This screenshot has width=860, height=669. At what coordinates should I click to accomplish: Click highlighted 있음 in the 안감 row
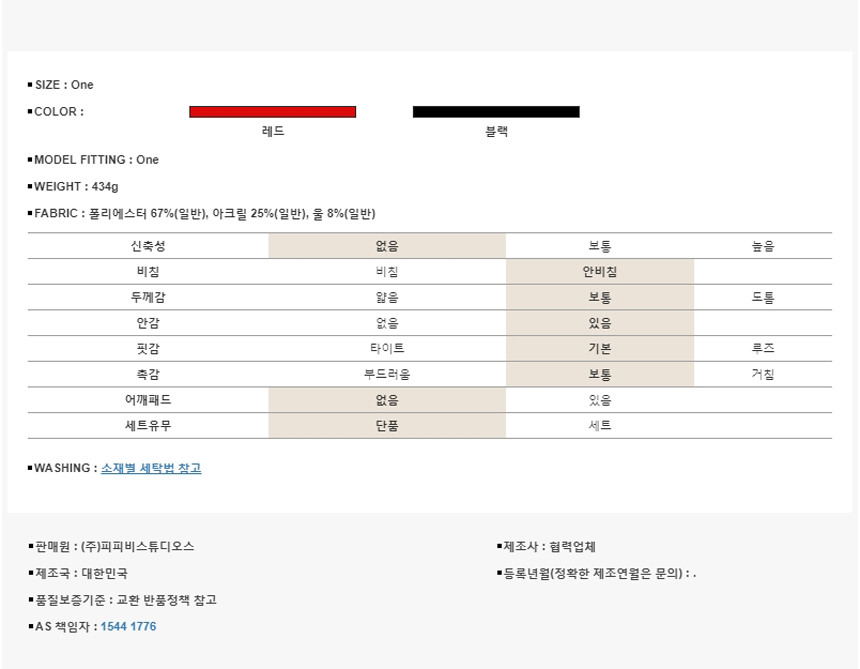[600, 323]
